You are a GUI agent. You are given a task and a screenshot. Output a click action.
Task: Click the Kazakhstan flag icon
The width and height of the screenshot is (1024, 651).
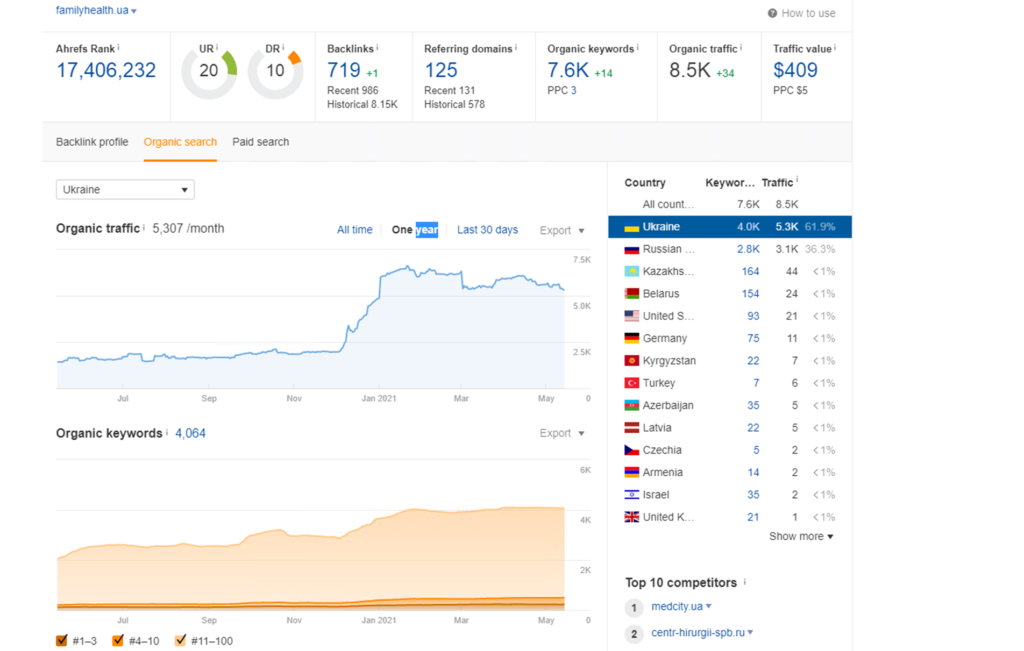[632, 272]
